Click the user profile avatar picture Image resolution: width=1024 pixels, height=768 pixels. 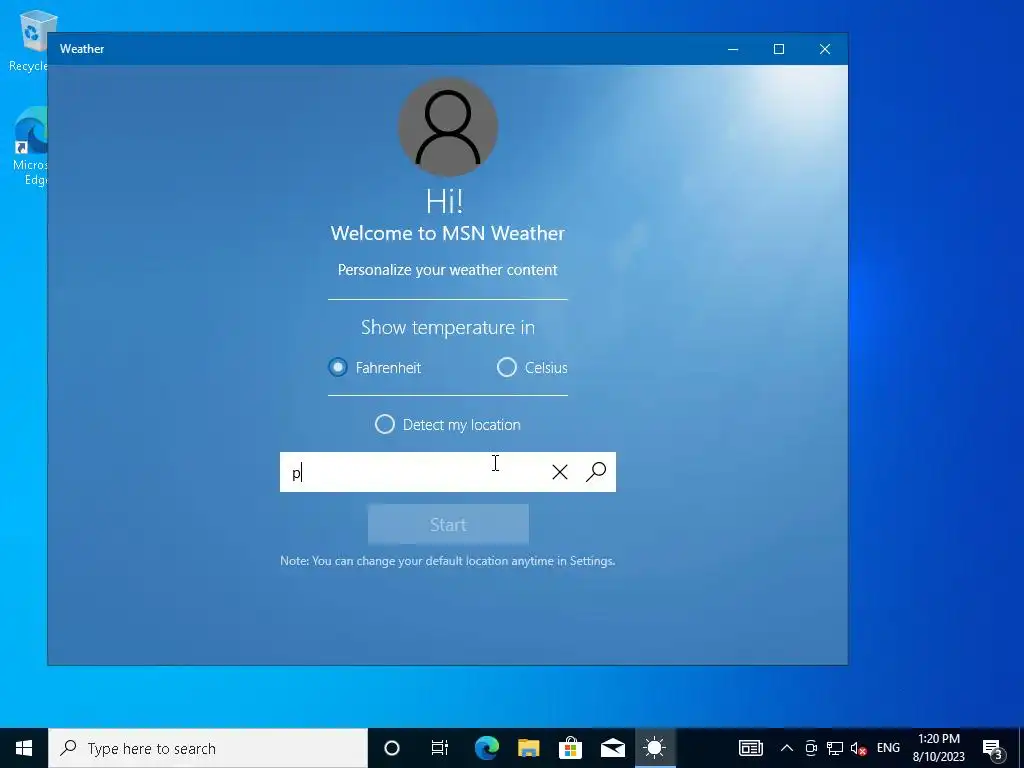click(x=448, y=127)
